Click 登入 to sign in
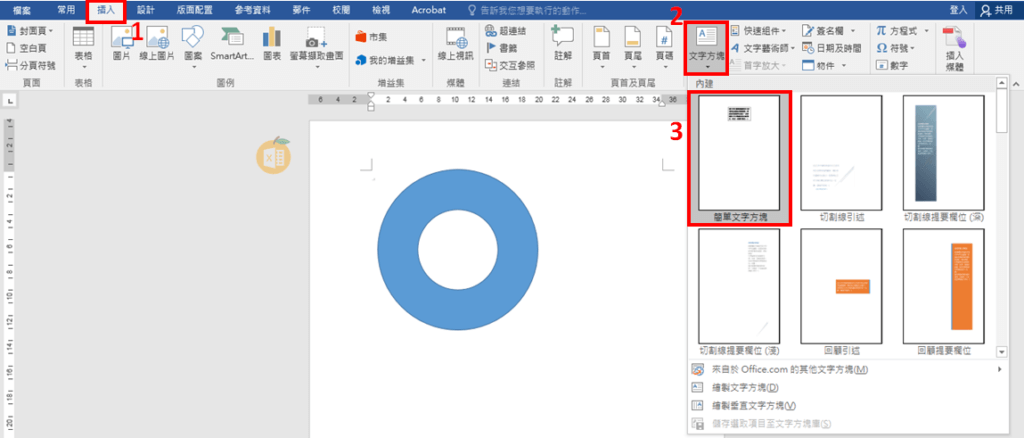 [957, 9]
